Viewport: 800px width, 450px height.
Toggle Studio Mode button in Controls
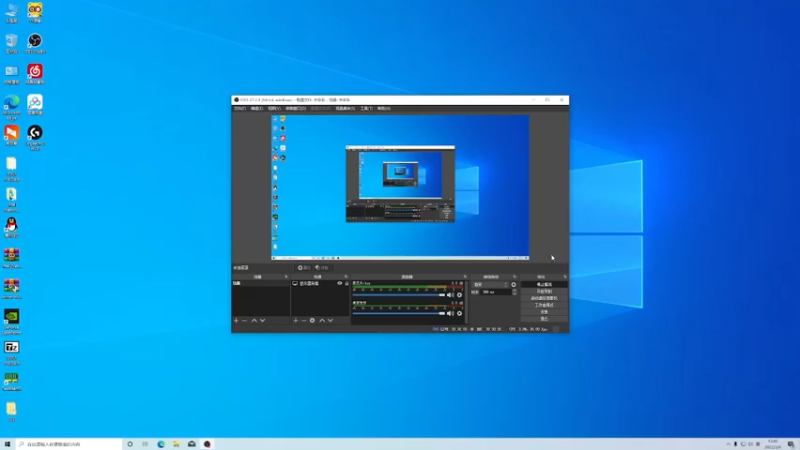pyautogui.click(x=544, y=305)
